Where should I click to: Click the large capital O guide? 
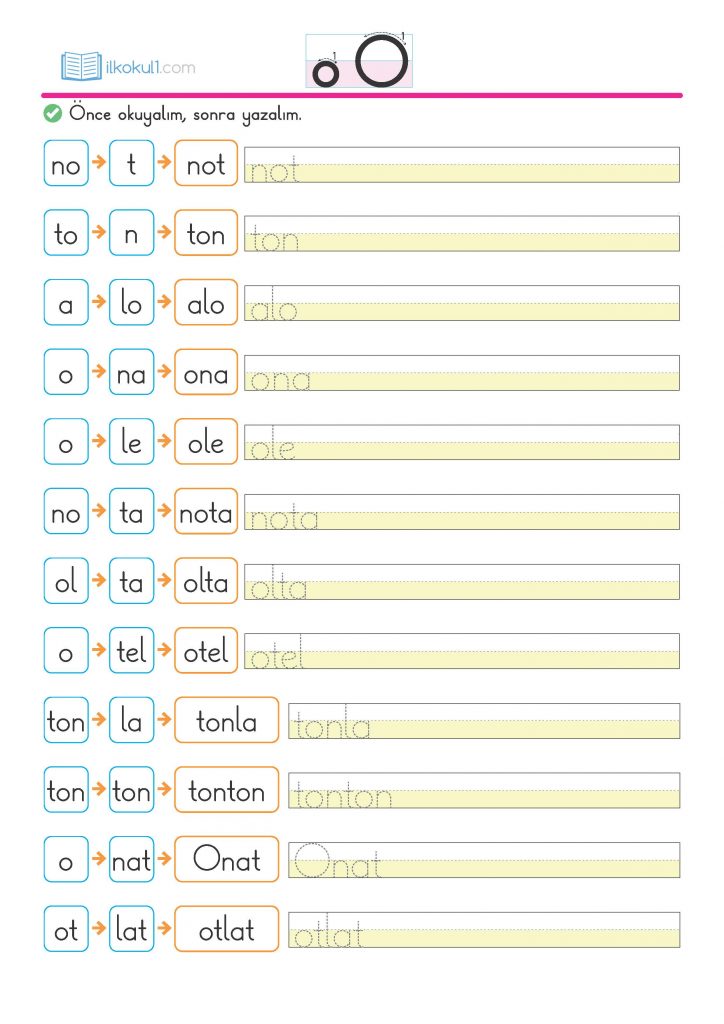[382, 61]
